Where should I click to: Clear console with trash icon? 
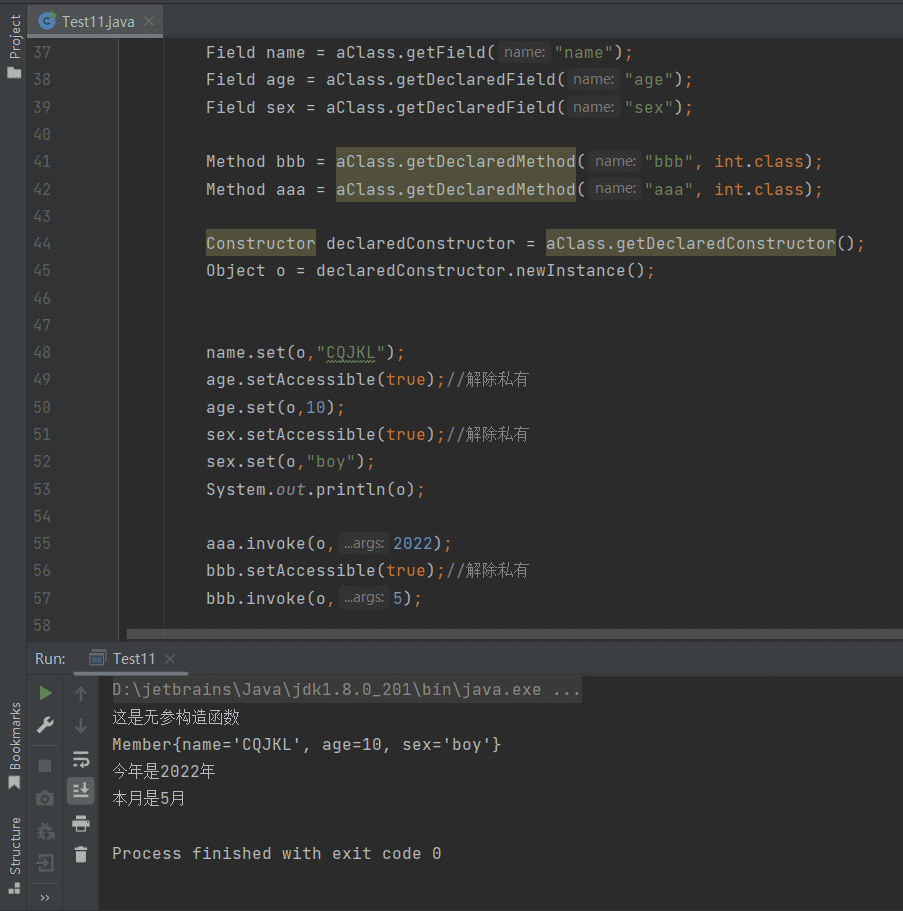(81, 854)
